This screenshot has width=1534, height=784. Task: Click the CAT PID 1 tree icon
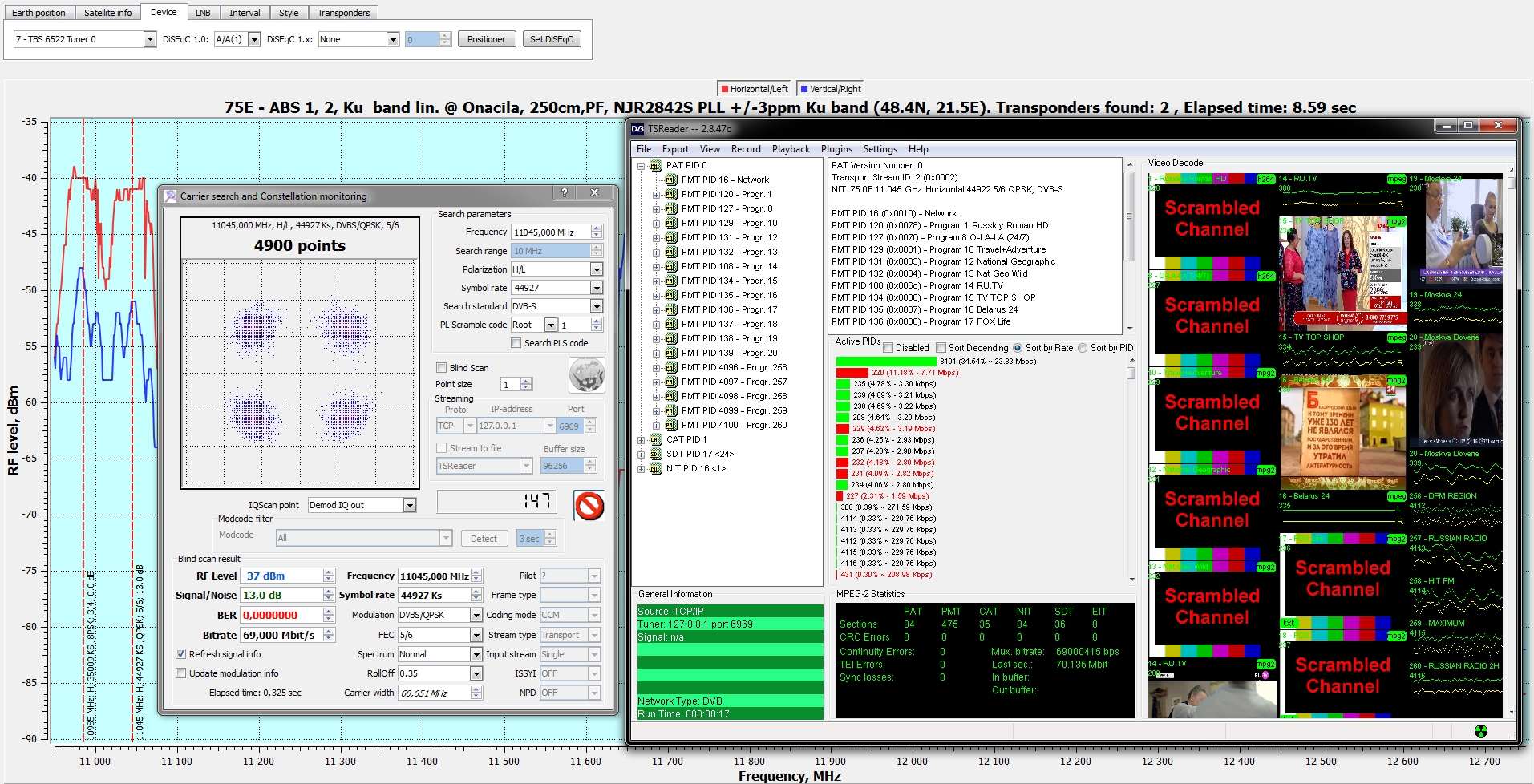[656, 439]
